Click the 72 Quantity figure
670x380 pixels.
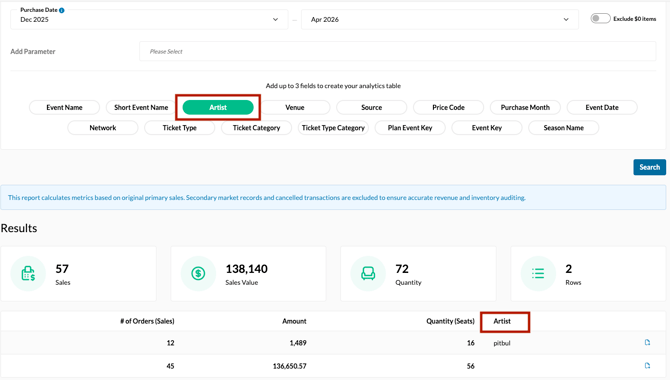click(x=402, y=269)
